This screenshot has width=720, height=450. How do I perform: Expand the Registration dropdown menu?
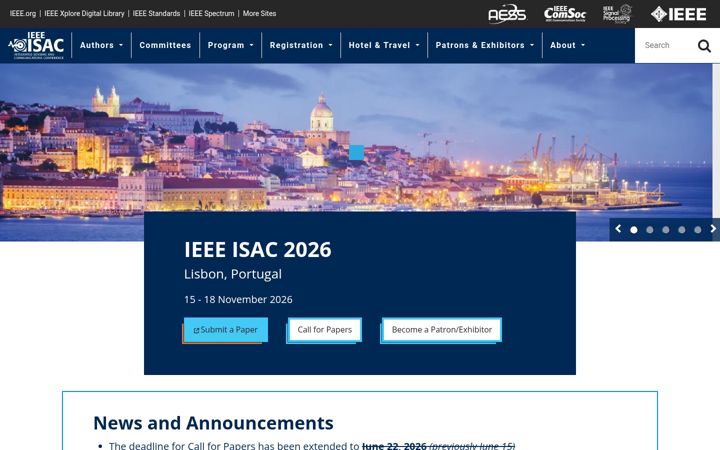point(301,45)
